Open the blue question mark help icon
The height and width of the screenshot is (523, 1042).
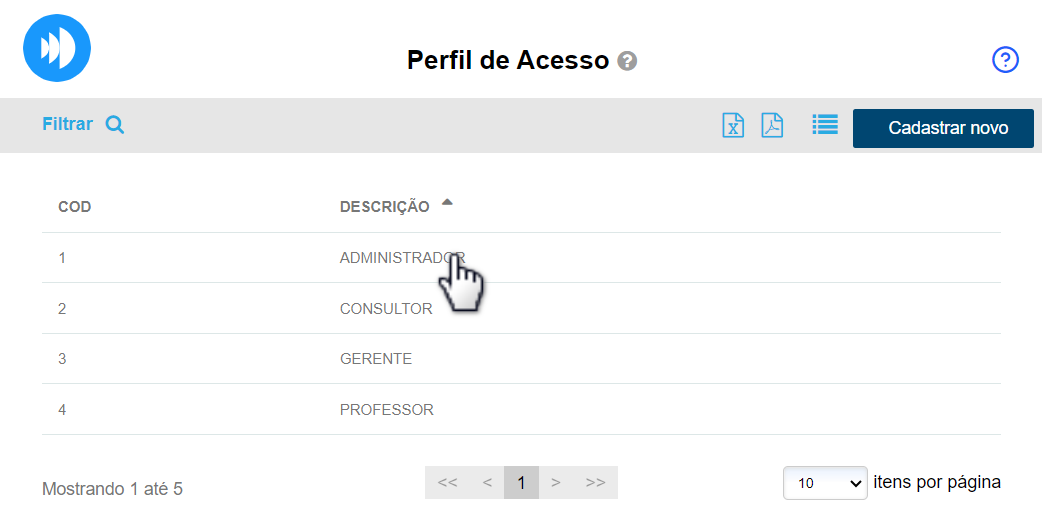tap(1005, 60)
